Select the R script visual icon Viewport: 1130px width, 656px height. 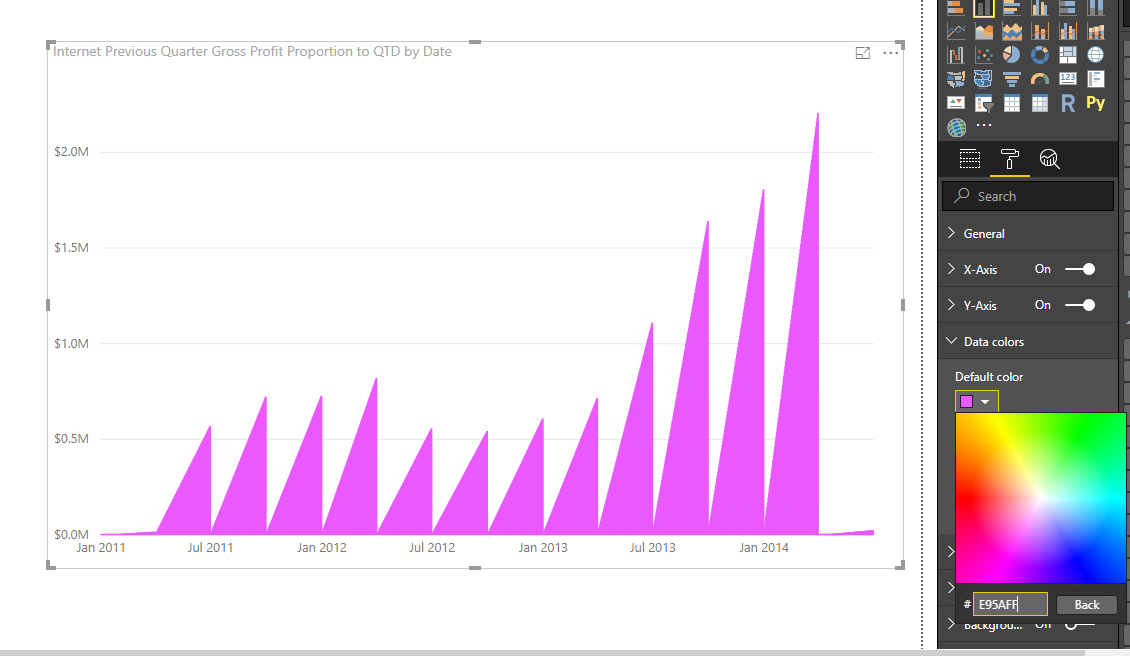point(1067,103)
